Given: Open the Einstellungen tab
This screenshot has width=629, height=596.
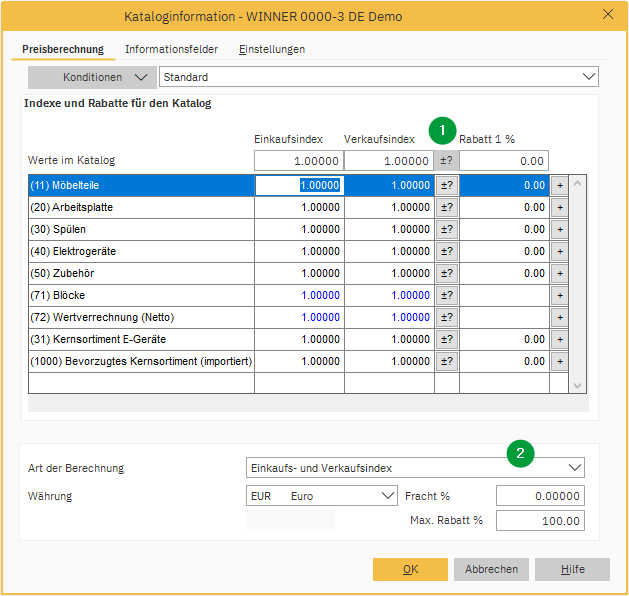Looking at the screenshot, I should pos(271,49).
